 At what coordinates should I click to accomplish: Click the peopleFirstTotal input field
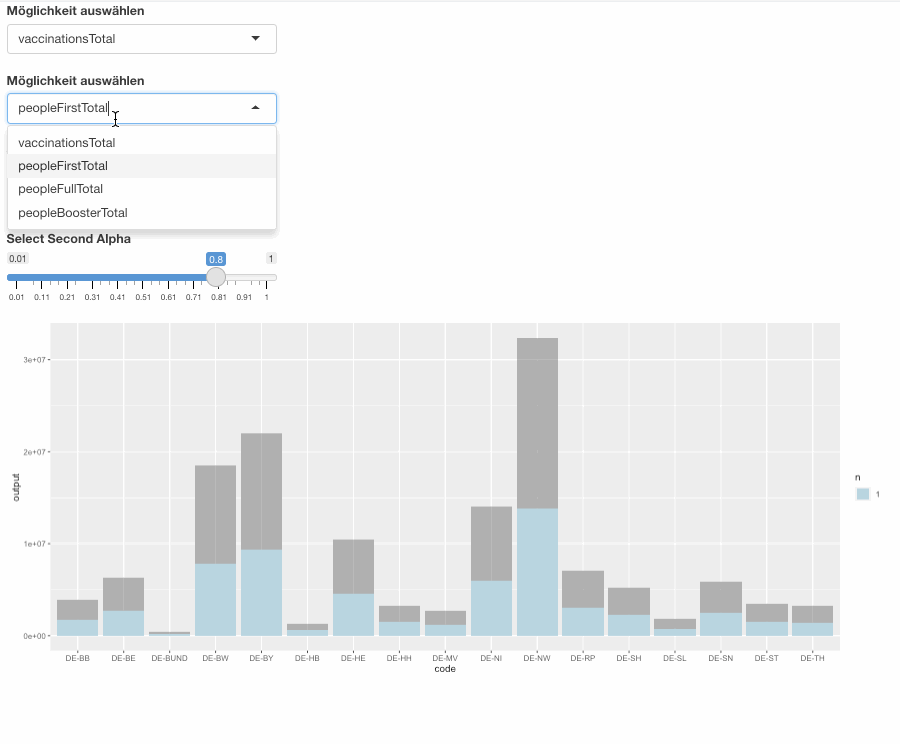click(x=141, y=108)
